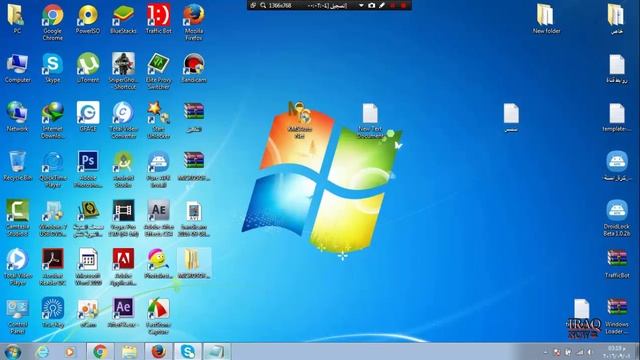Select the purple Adobe After Effects shortcut
The image size is (640, 360).
point(123,313)
